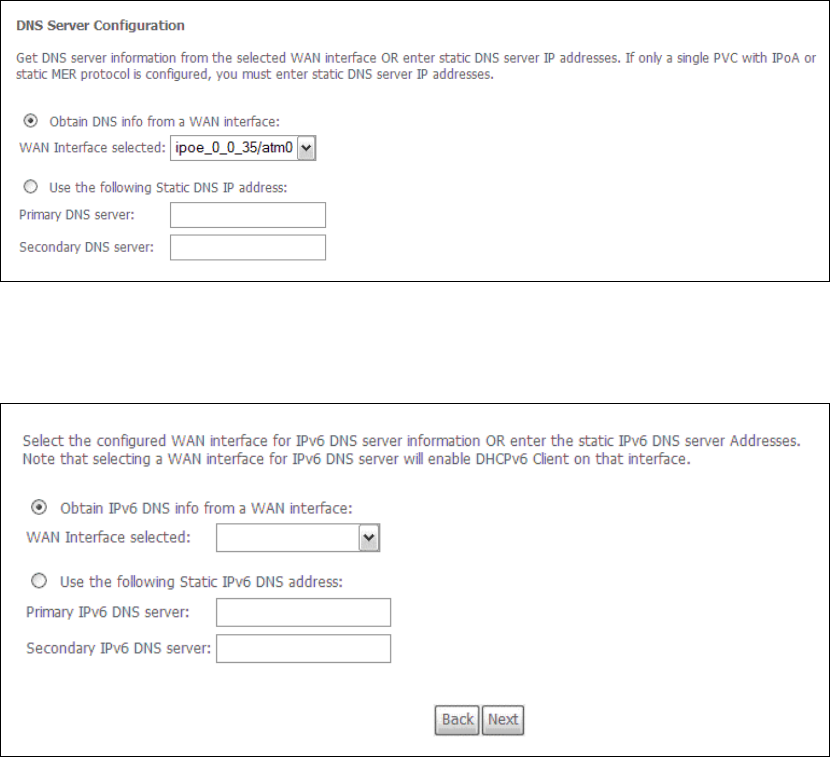
Task: Click the Next button
Action: [x=503, y=720]
